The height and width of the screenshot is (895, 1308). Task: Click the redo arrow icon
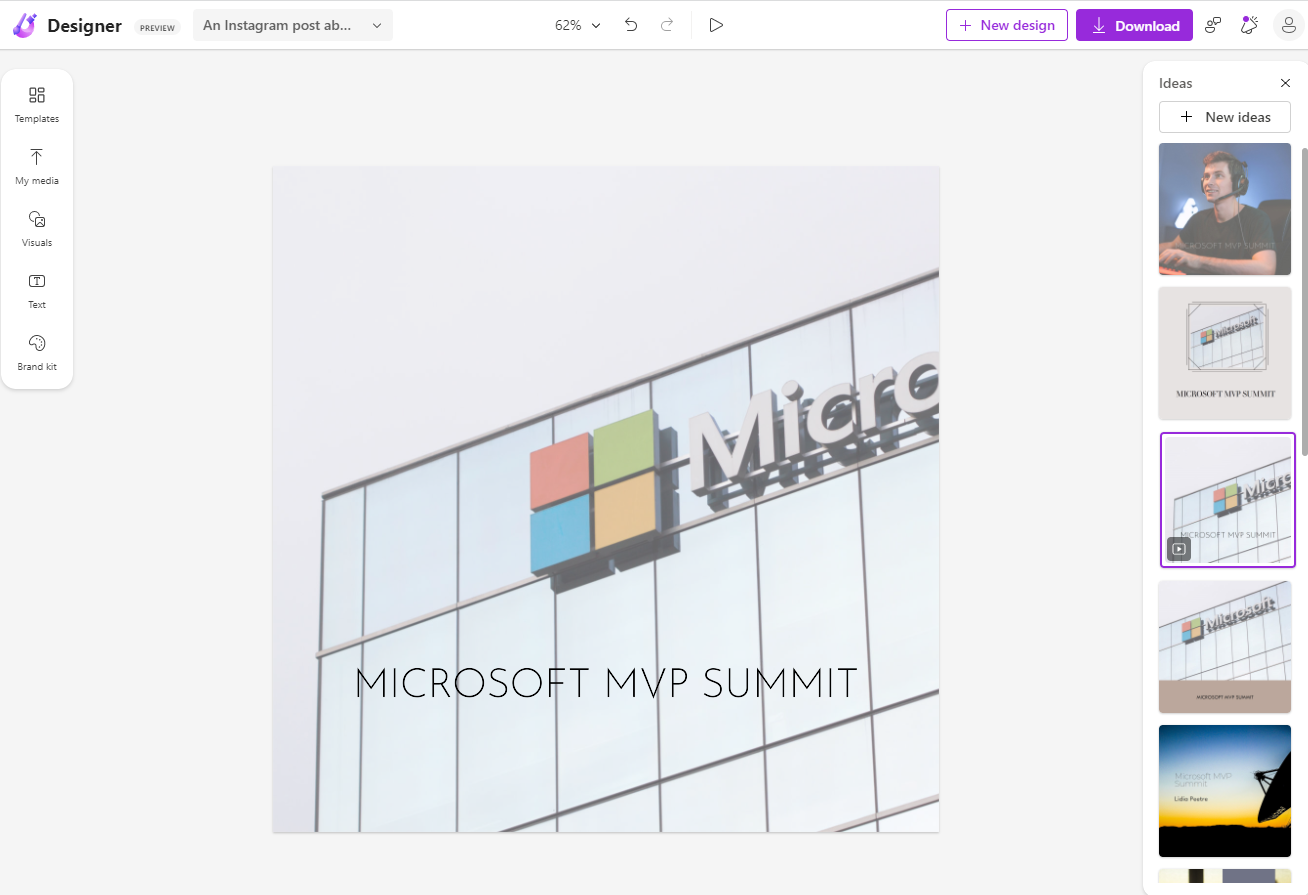pyautogui.click(x=667, y=25)
